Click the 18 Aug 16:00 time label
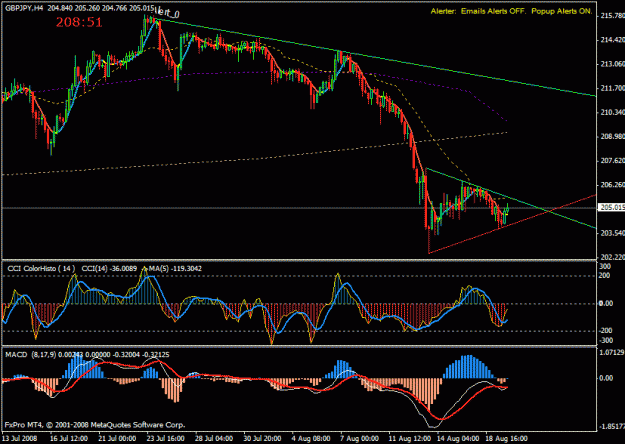625x444 pixels. tap(506, 438)
